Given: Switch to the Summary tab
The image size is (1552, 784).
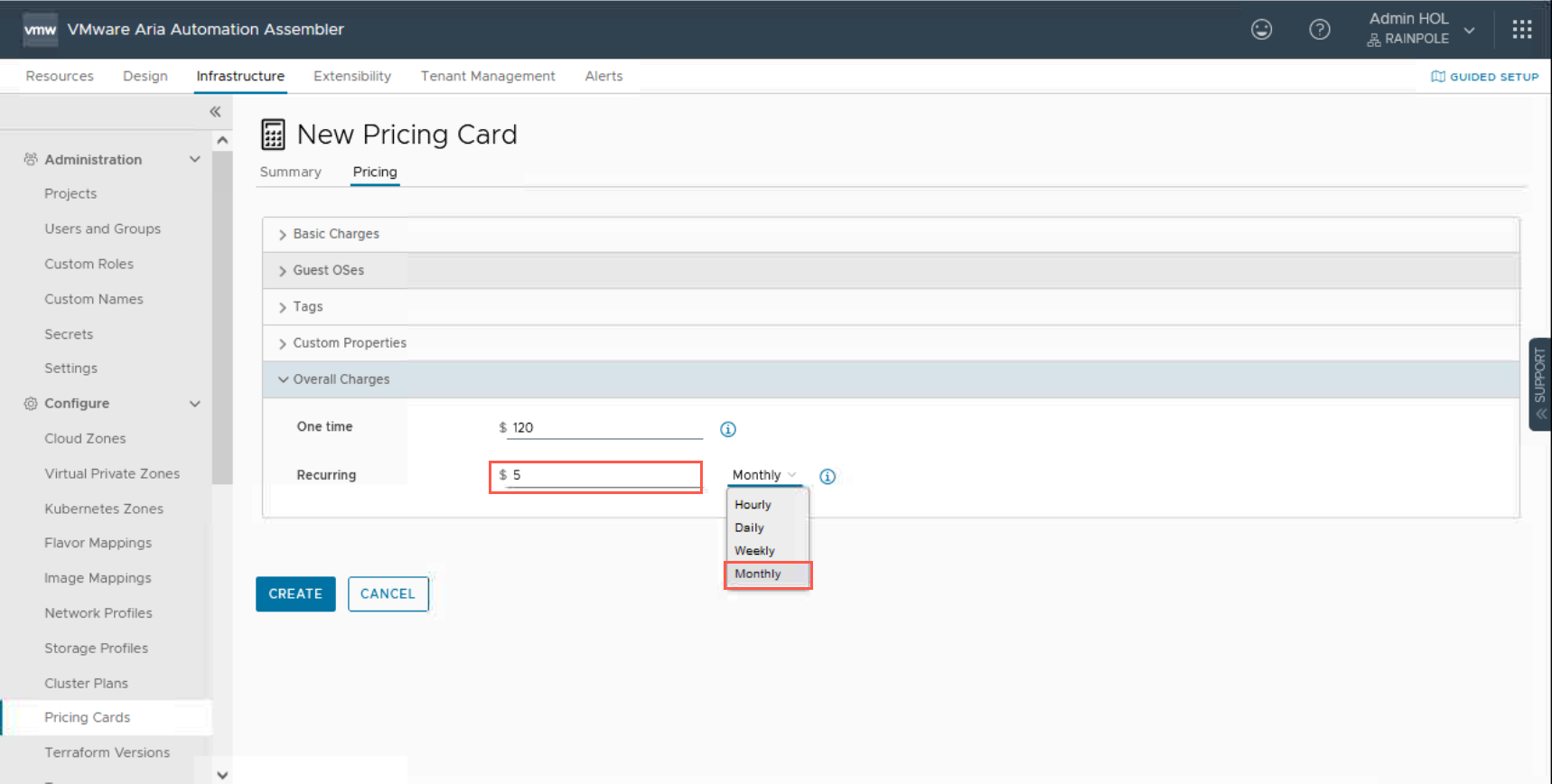Looking at the screenshot, I should (290, 172).
